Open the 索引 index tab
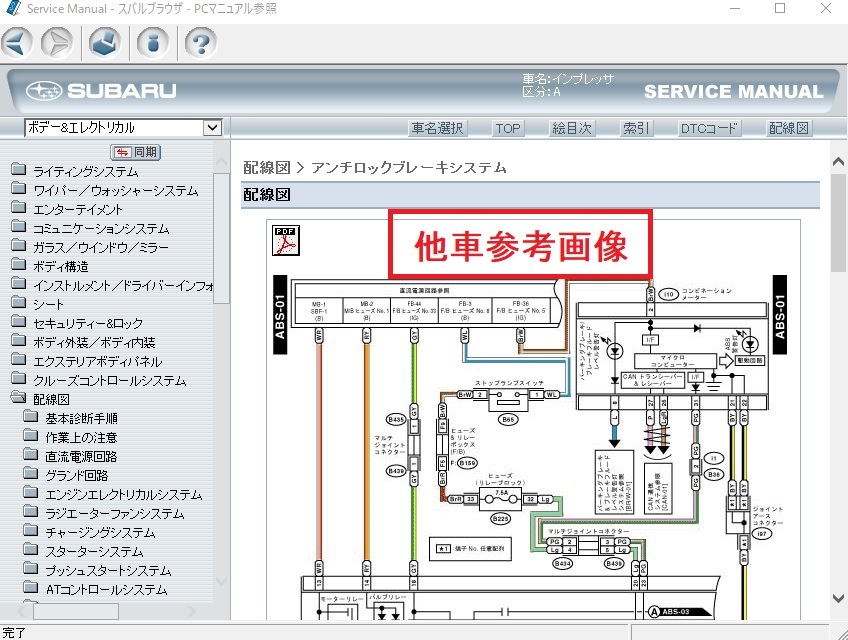This screenshot has height=640, width=848. tap(635, 128)
